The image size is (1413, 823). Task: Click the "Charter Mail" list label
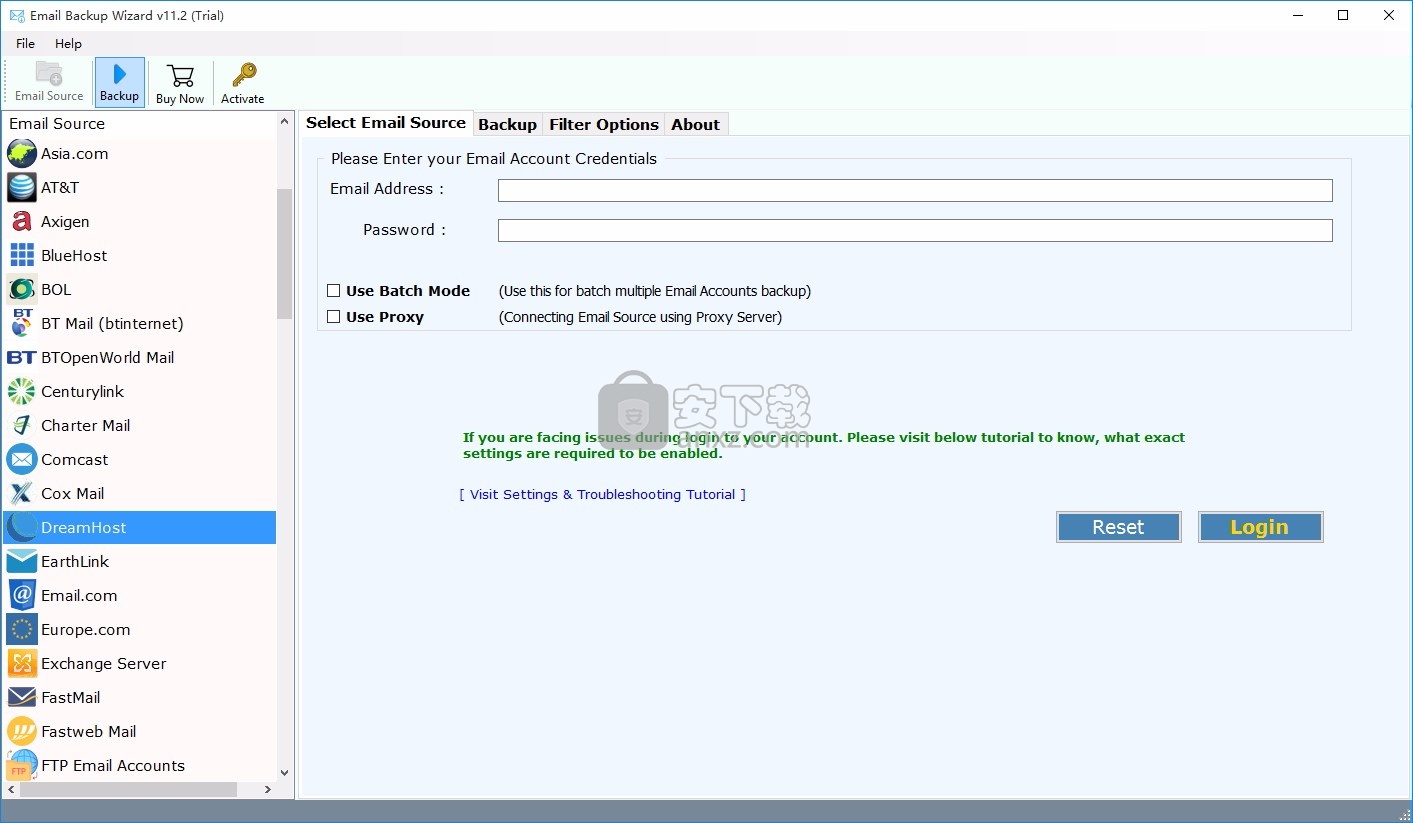pyautogui.click(x=85, y=426)
